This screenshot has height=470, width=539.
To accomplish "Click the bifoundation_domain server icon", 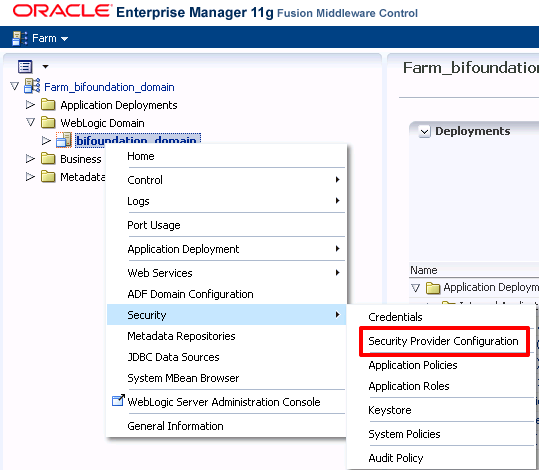I will tap(64, 140).
